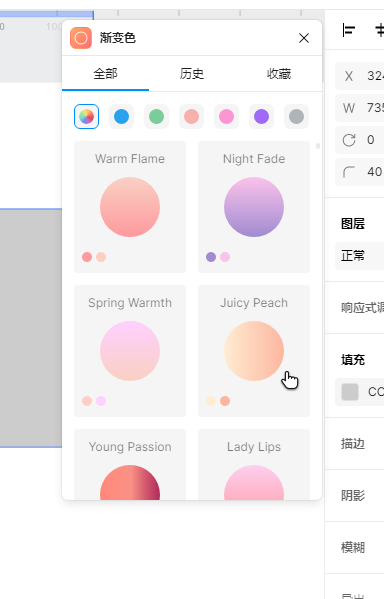Viewport: 384px width, 599px height.
Task: Click the Warm Flame title text
Action: click(x=130, y=159)
